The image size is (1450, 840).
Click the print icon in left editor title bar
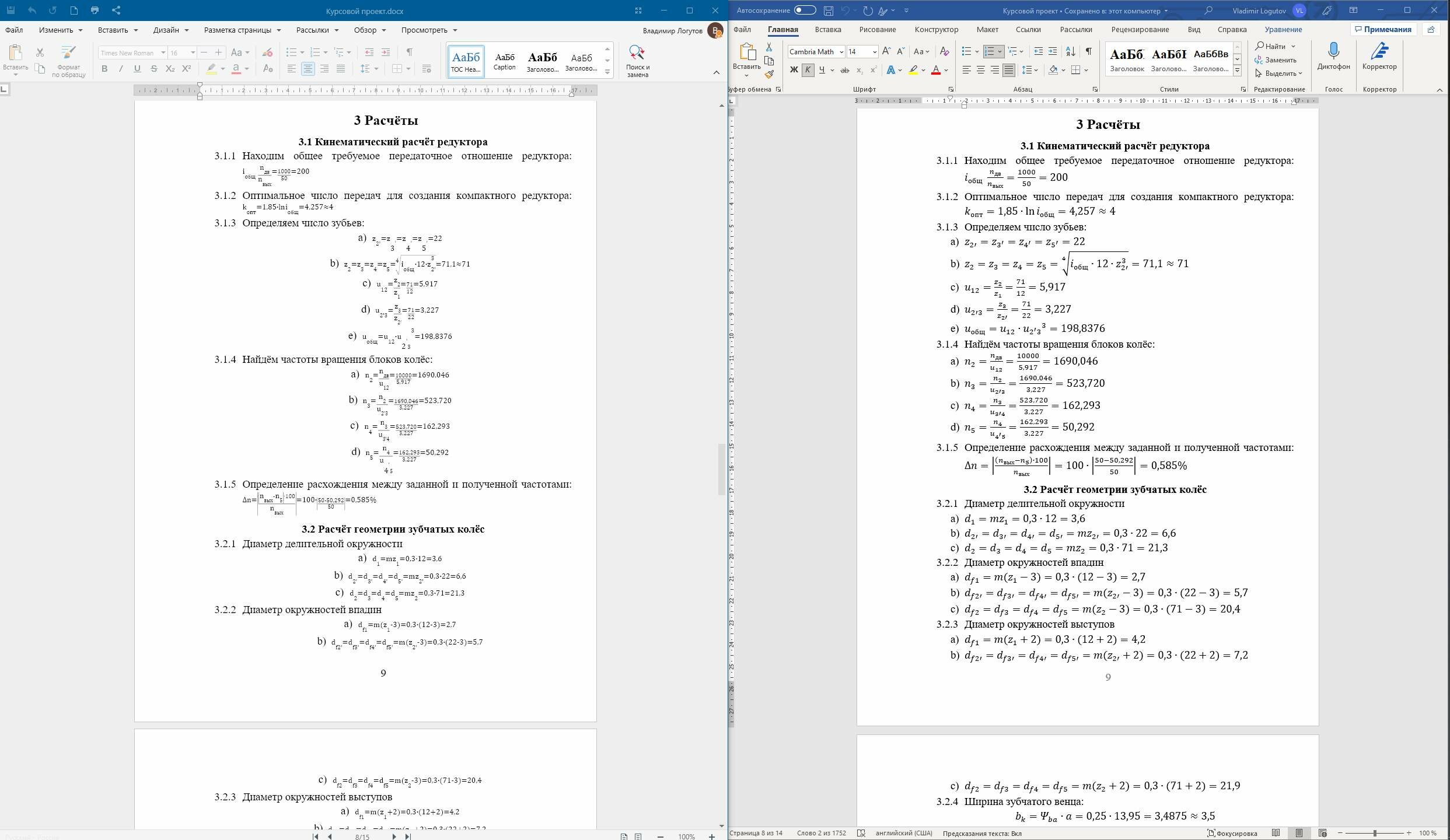coord(95,10)
